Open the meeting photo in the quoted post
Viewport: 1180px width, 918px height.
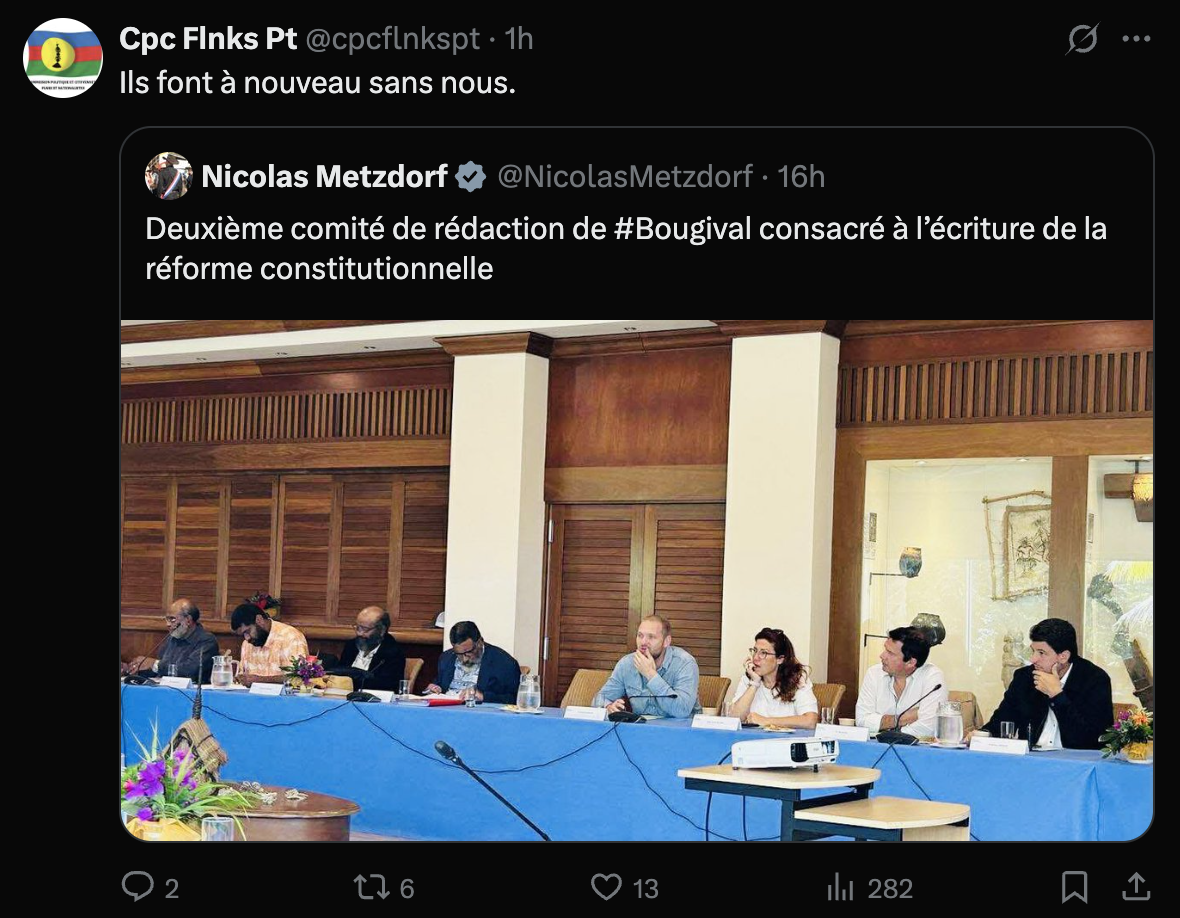pyautogui.click(x=637, y=580)
